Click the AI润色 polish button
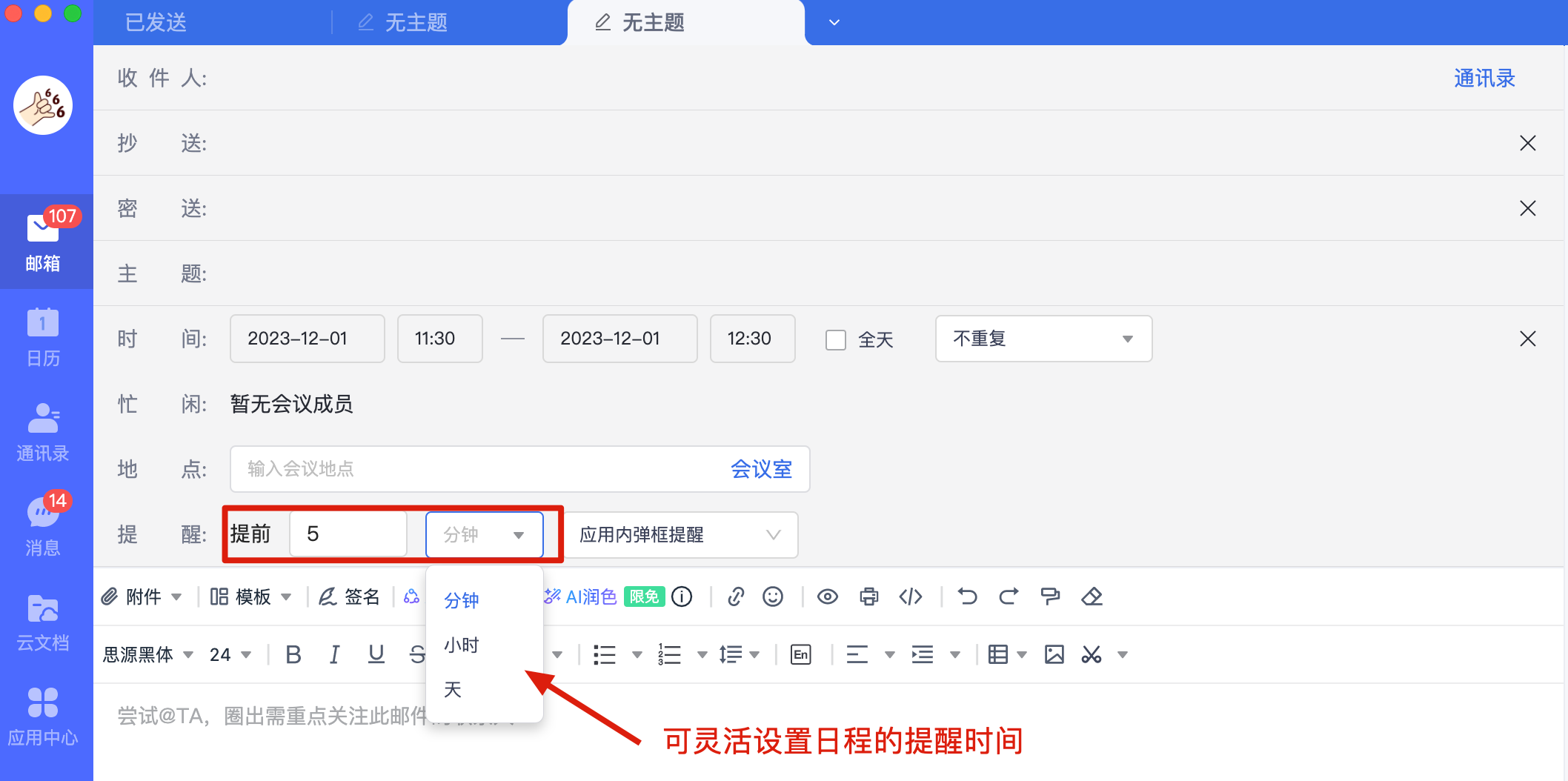 580,596
